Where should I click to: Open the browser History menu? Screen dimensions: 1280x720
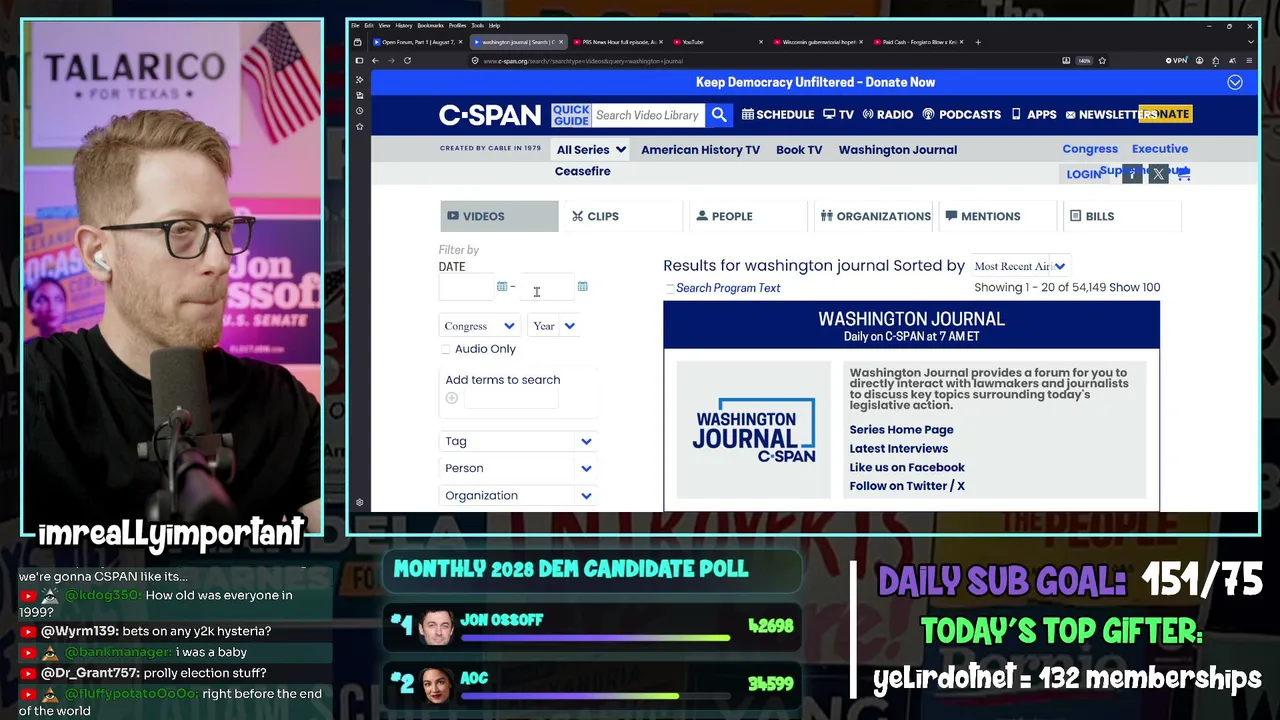click(x=403, y=25)
